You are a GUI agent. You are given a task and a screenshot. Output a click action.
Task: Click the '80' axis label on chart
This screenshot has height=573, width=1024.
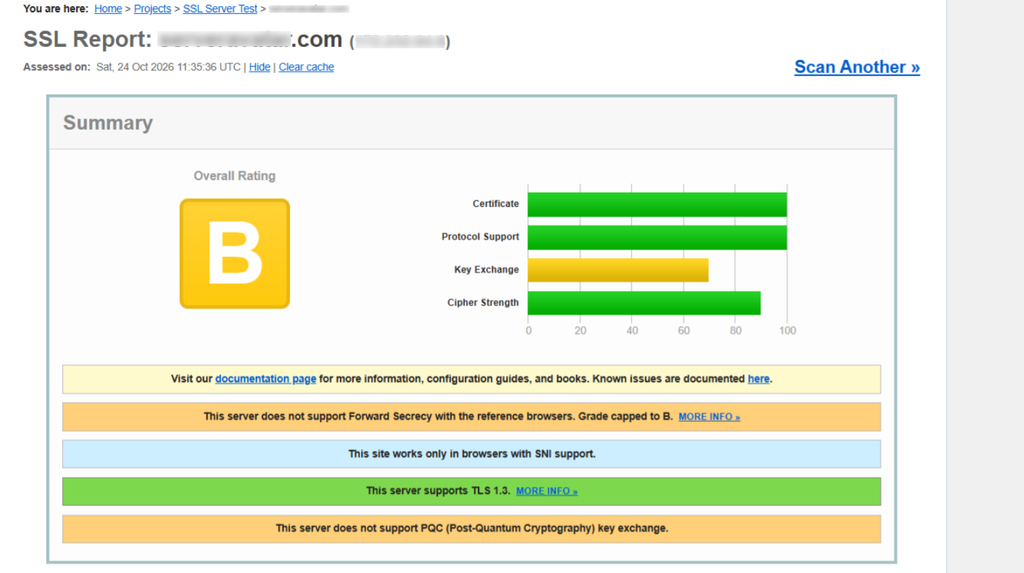(x=735, y=331)
